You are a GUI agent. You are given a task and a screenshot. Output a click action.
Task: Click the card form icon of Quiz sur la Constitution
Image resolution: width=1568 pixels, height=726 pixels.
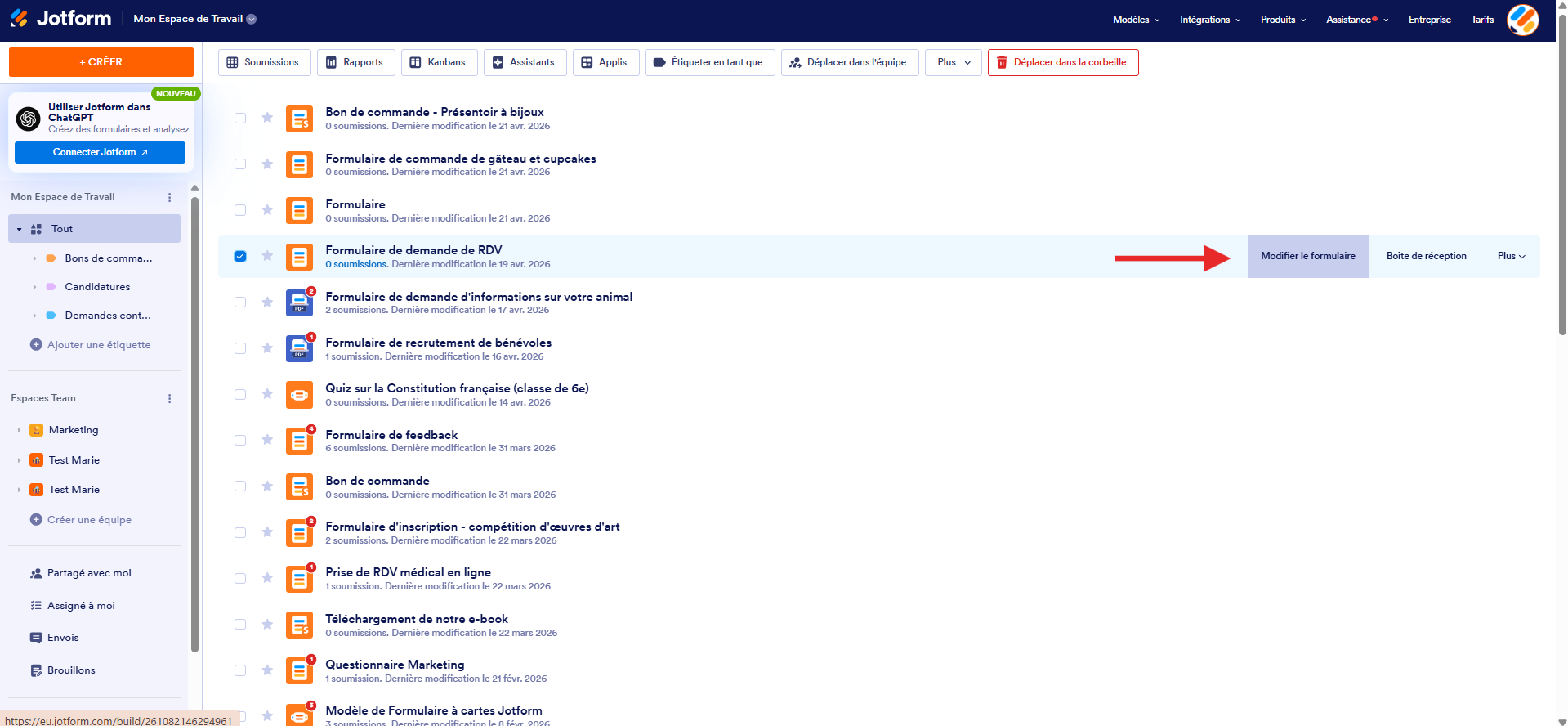(299, 395)
